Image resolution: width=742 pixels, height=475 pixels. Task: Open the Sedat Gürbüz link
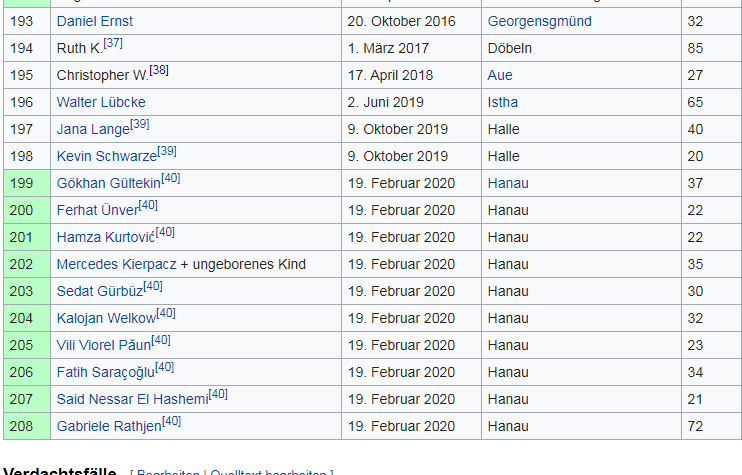click(99, 291)
